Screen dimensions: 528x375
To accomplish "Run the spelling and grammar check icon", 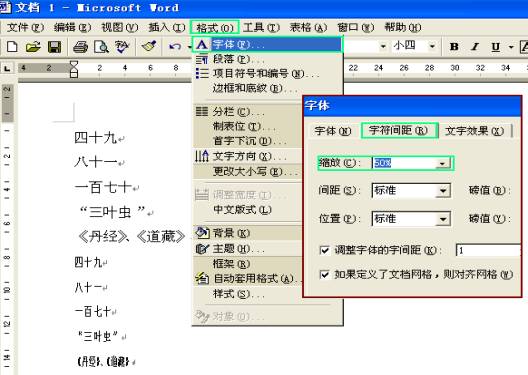I will pyautogui.click(x=122, y=47).
